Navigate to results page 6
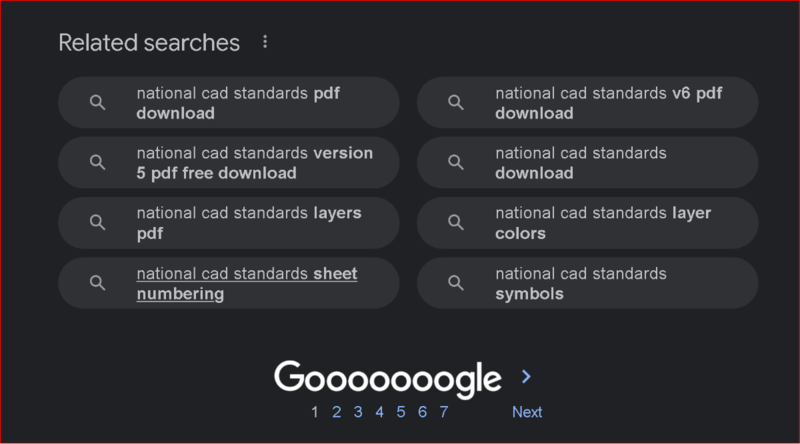Viewport: 800px width, 444px height. tap(422, 412)
